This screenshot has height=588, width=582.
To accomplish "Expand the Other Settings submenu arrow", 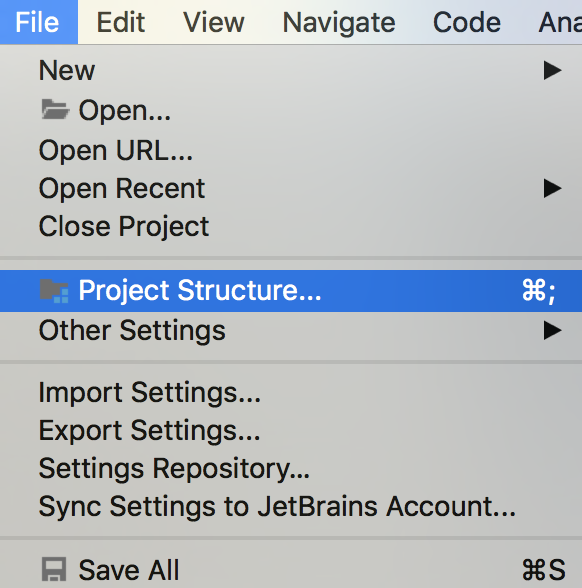I will click(552, 330).
